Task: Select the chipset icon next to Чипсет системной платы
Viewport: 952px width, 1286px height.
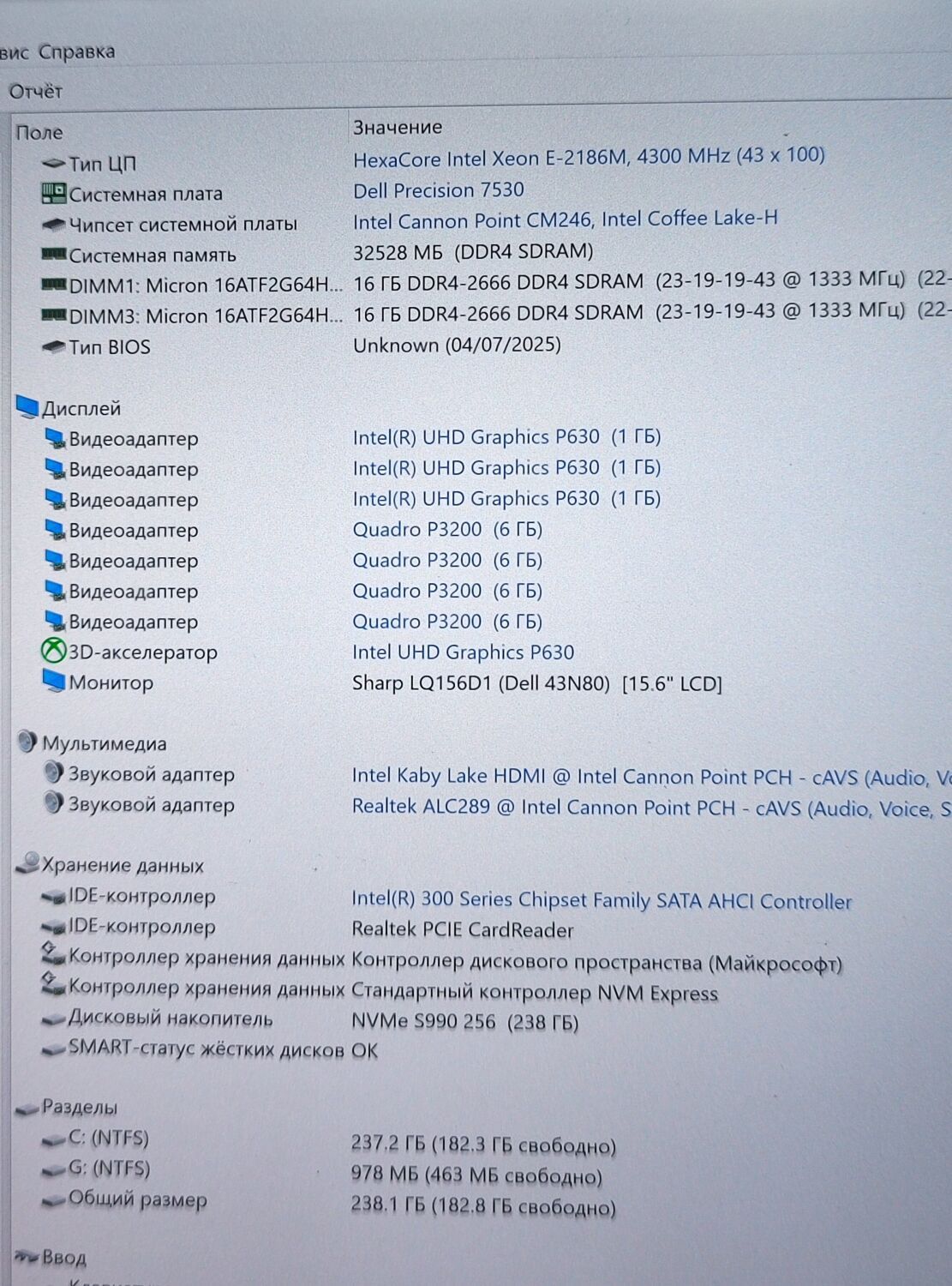Action: [x=53, y=225]
